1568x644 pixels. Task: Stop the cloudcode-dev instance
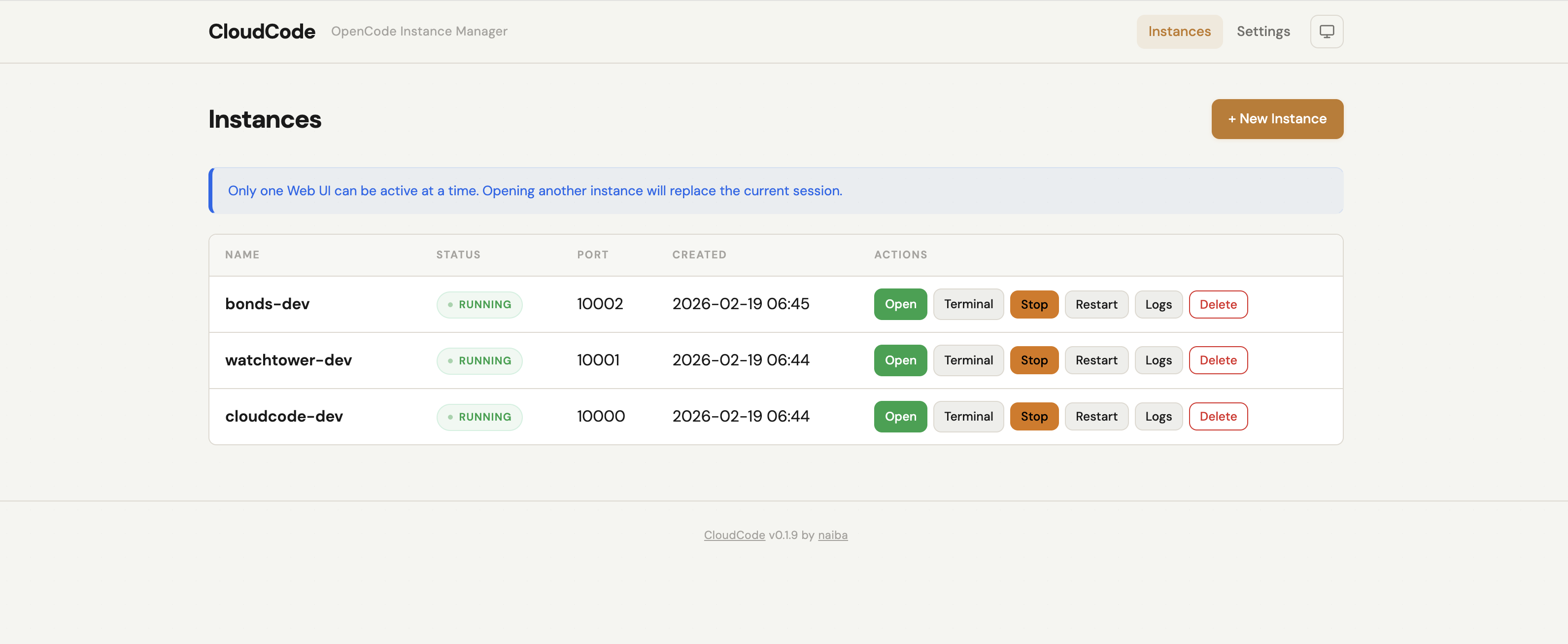click(x=1033, y=416)
